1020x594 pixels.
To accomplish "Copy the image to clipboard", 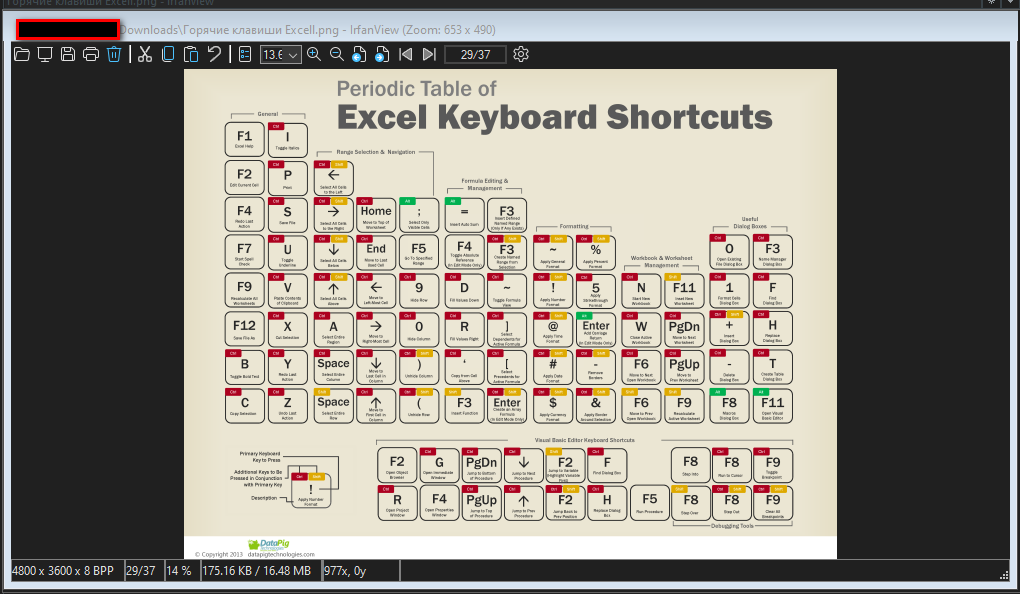I will point(168,55).
